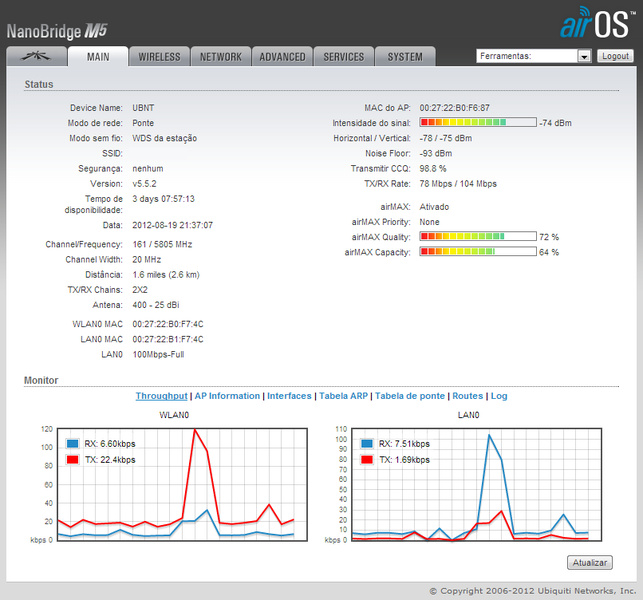Click the Transmitir CCQ value 98.8 %
Image resolution: width=643 pixels, height=600 pixels.
click(433, 169)
